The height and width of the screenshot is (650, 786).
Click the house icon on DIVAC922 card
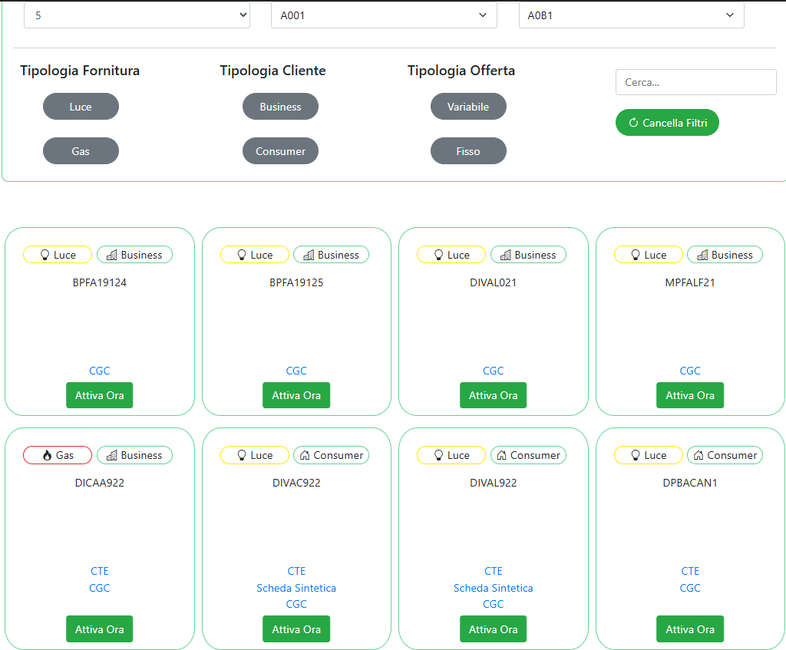[305, 455]
